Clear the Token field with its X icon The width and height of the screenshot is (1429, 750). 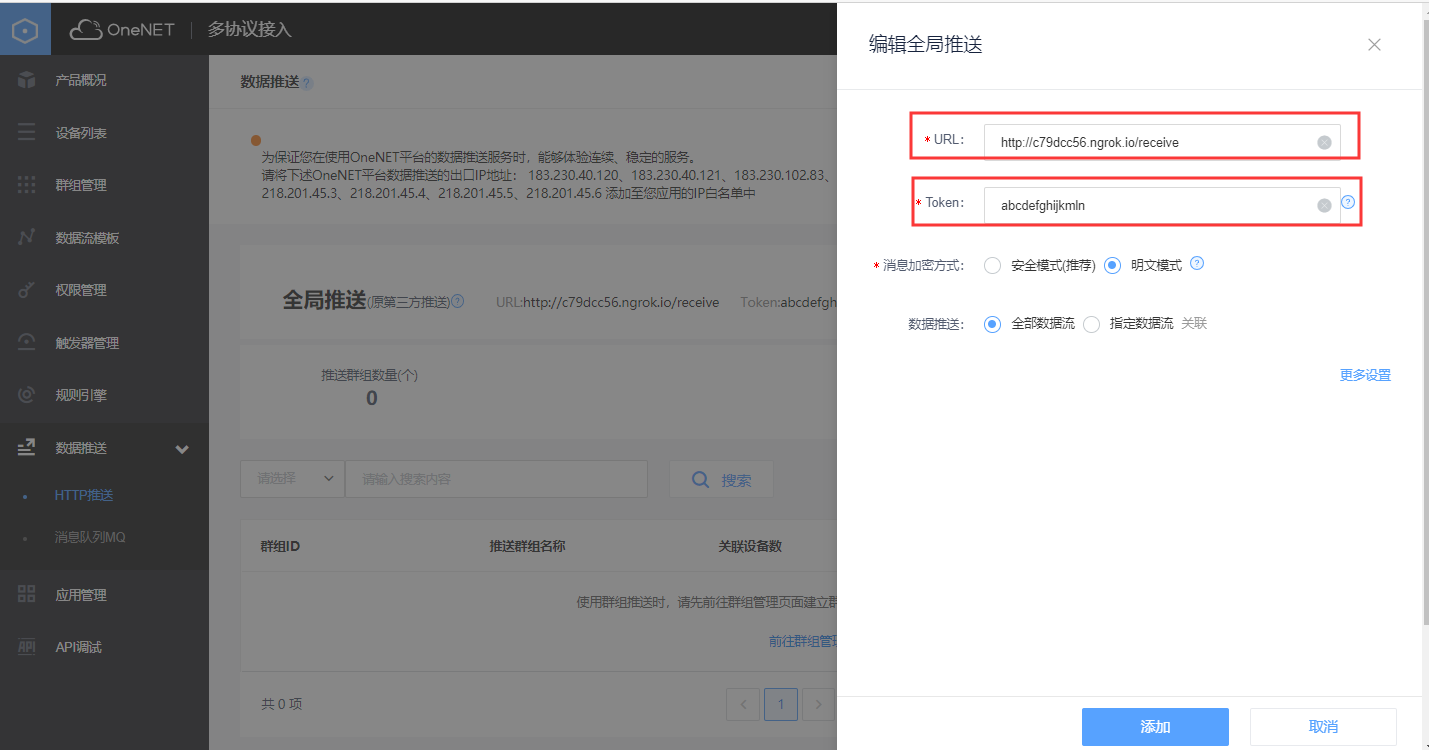1324,205
